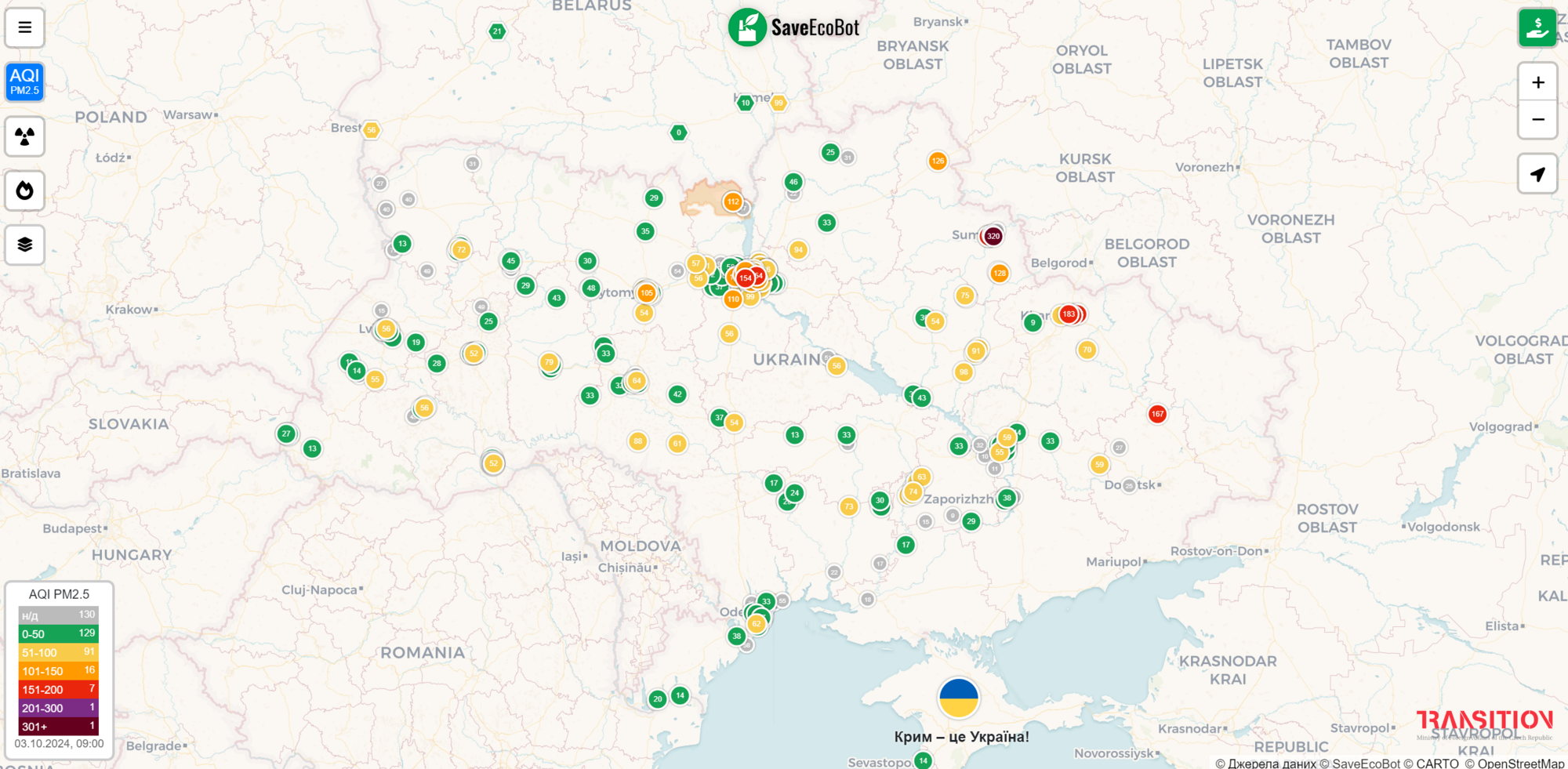1568x769 pixels.
Task: Open the fires layer icon
Action: point(24,190)
